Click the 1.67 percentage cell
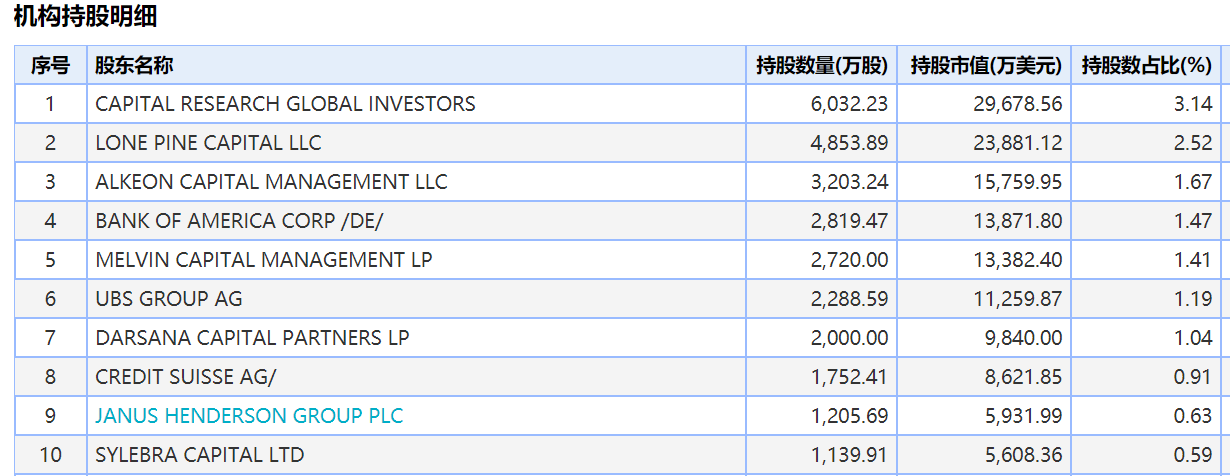The width and height of the screenshot is (1230, 476). click(x=1147, y=182)
